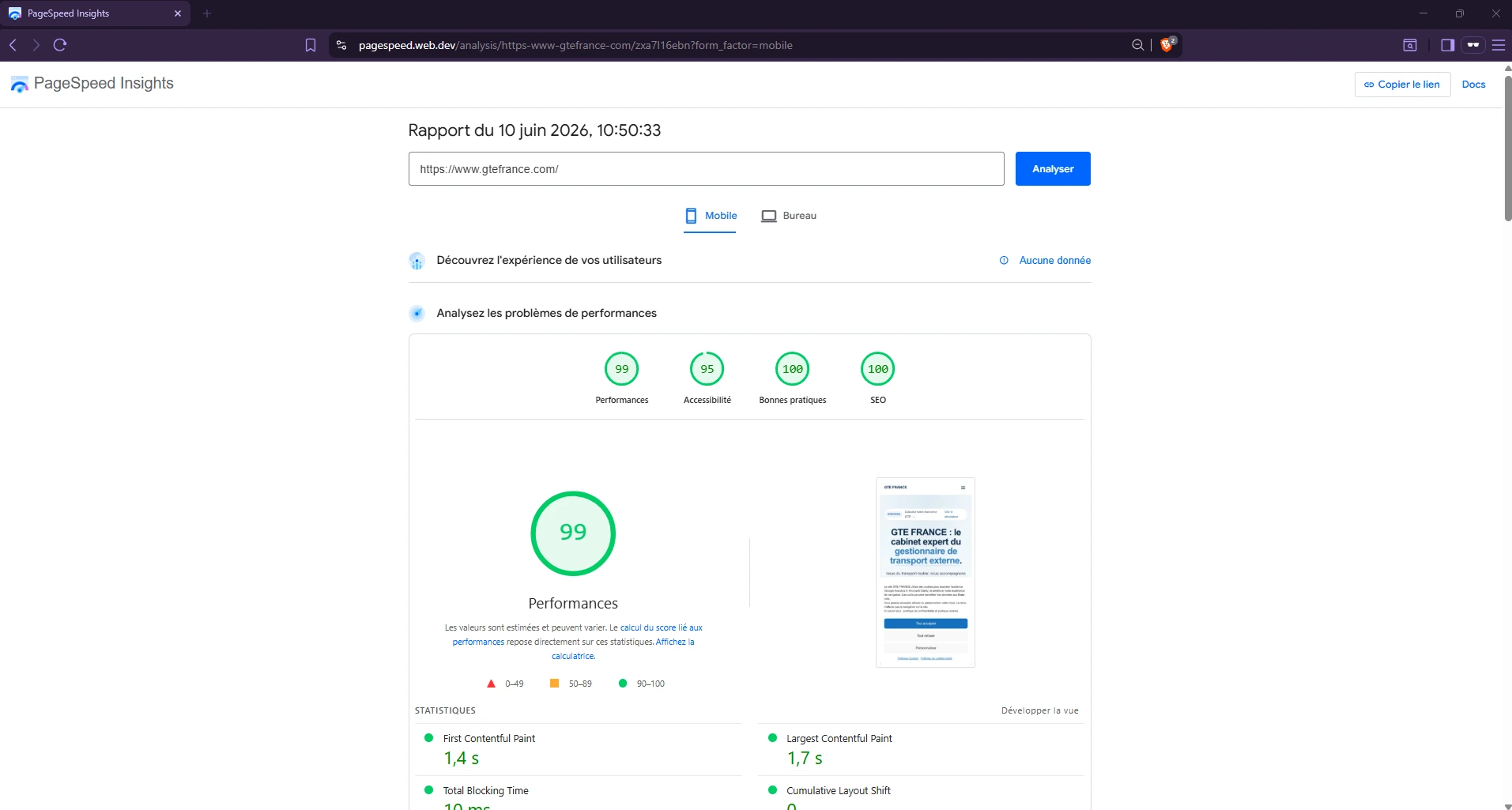Open the Docs link
This screenshot has width=1512, height=810.
point(1473,85)
